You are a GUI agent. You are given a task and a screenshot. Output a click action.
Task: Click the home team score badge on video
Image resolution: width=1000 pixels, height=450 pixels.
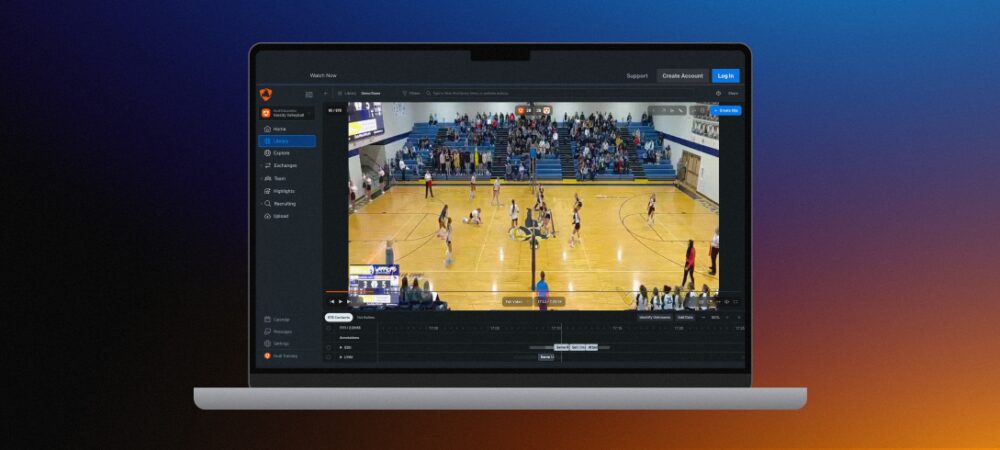pos(525,110)
